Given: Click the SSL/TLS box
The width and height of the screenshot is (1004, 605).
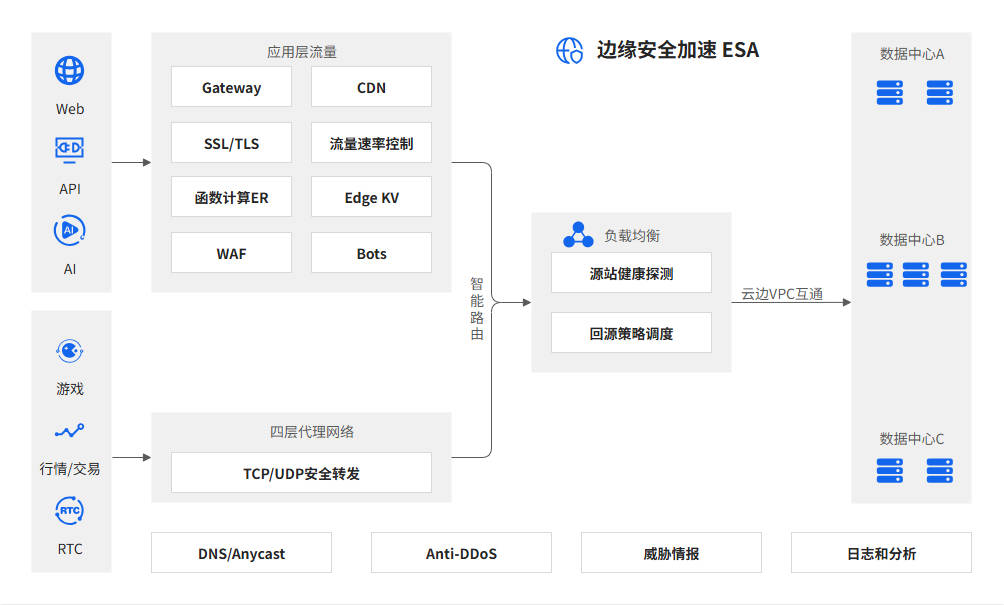Looking at the screenshot, I should click(x=231, y=143).
